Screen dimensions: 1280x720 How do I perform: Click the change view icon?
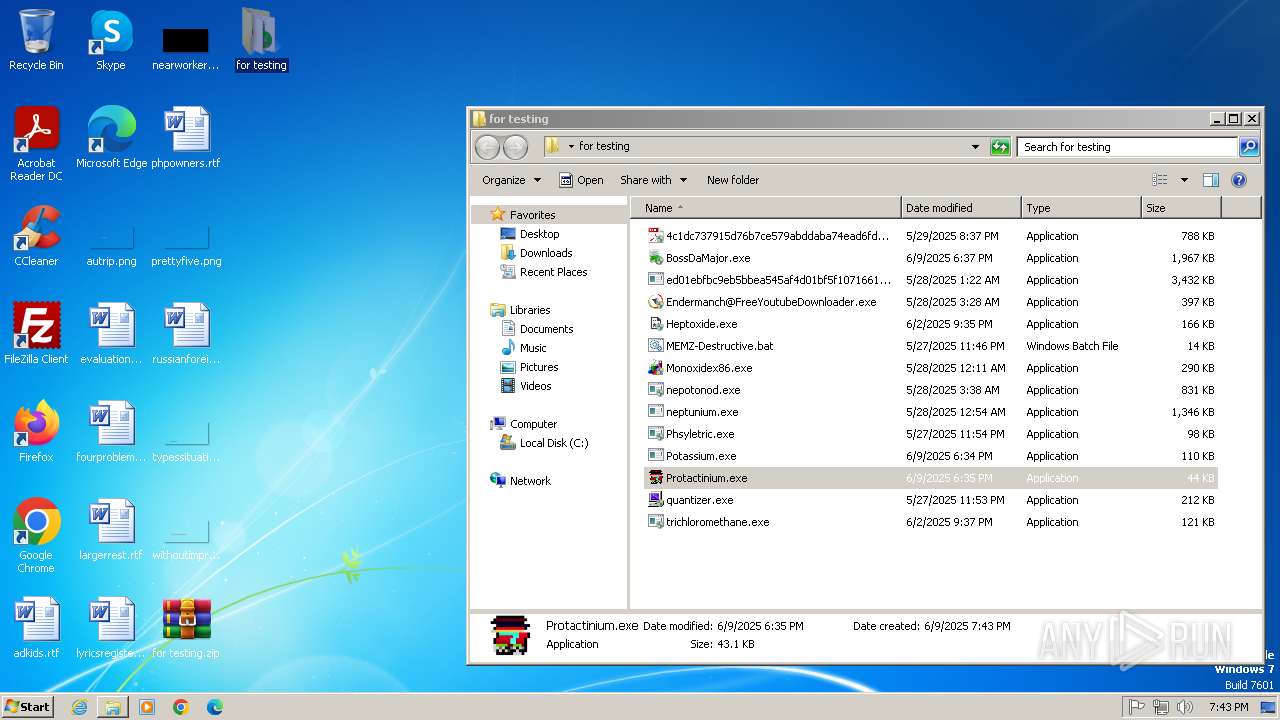(1160, 180)
